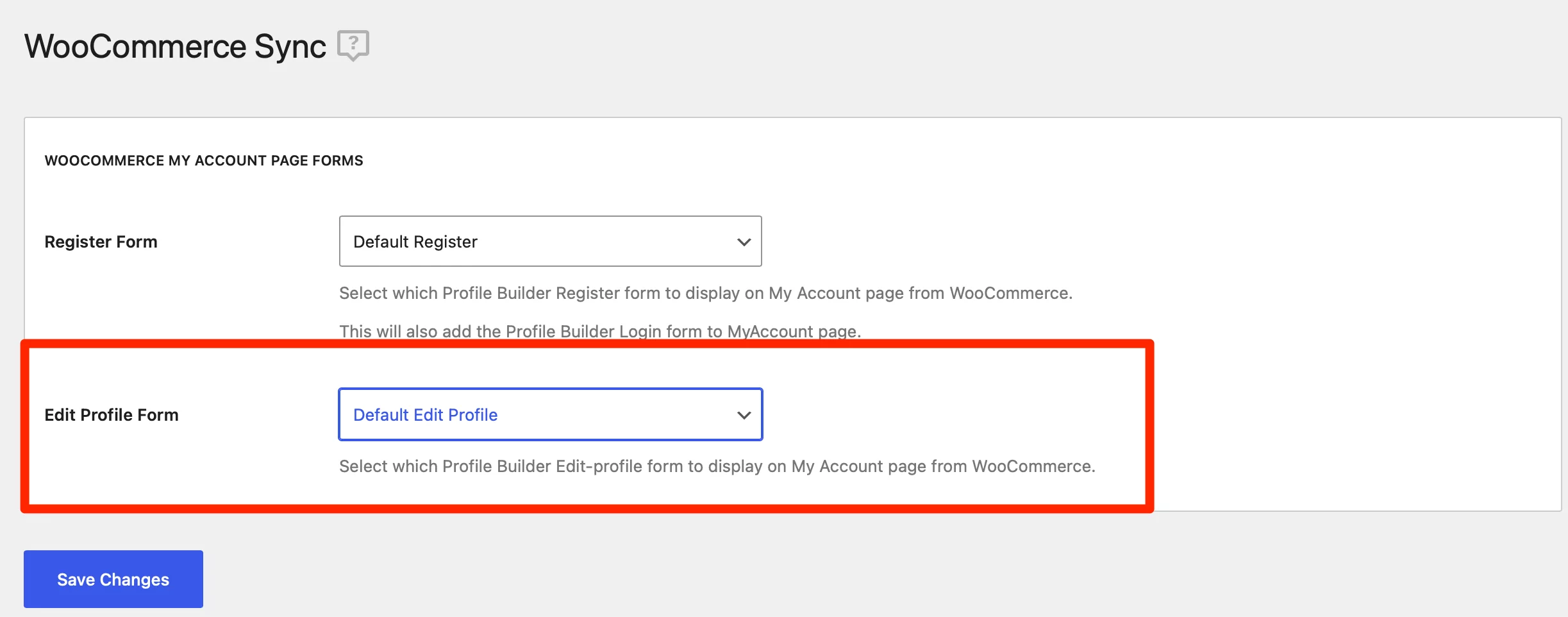Image resolution: width=1568 pixels, height=617 pixels.
Task: Open the WooCommerce Sync help icon
Action: [x=353, y=46]
